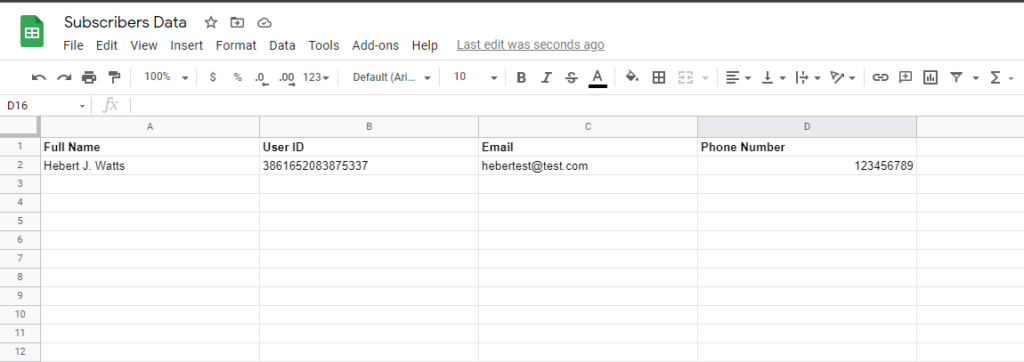Open the Tools menu
The image size is (1024, 362).
click(x=324, y=45)
